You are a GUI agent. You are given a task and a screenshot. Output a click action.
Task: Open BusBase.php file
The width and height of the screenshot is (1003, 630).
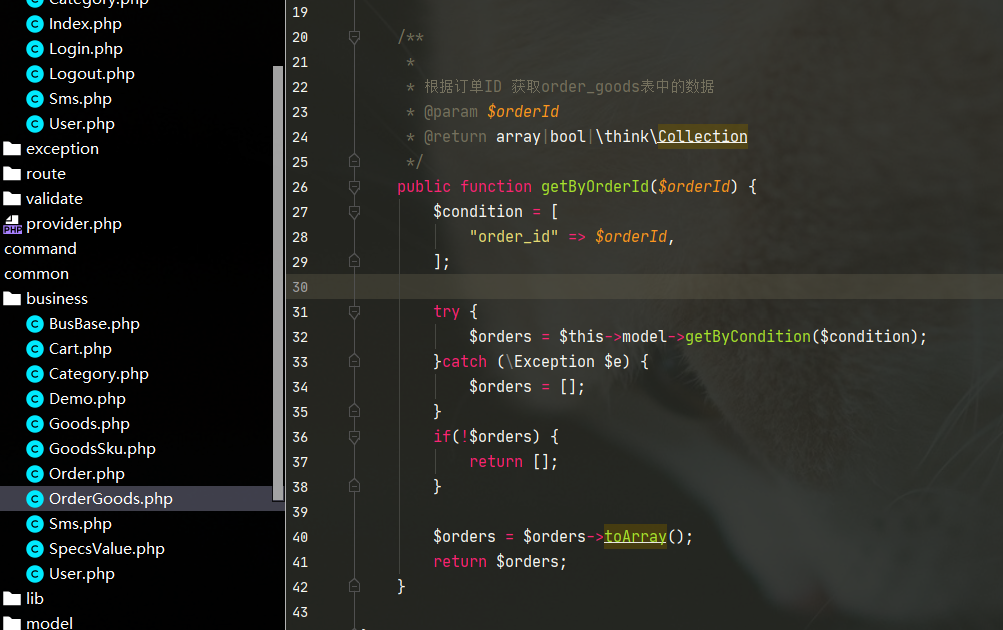(x=94, y=324)
